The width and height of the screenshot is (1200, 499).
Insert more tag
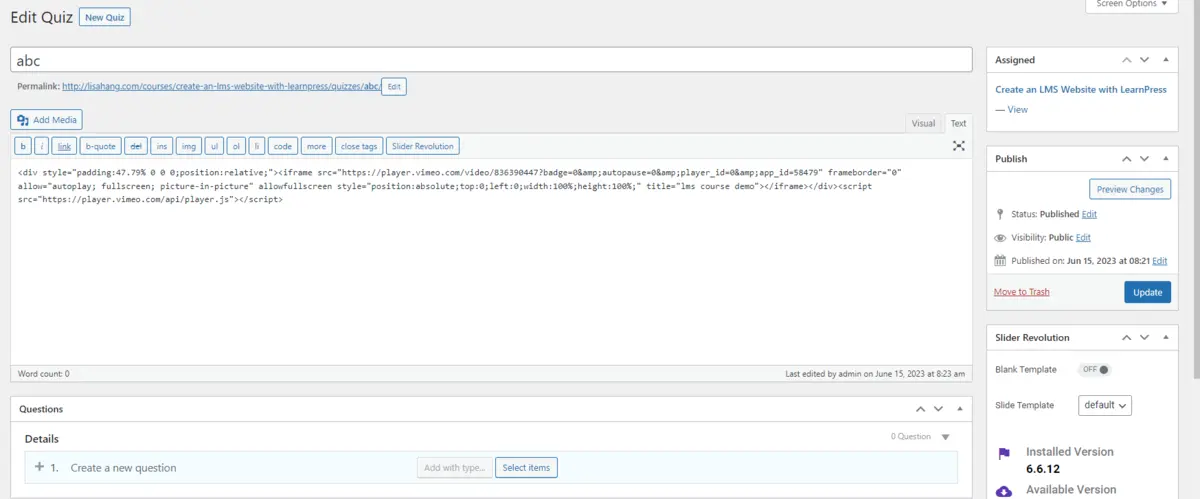coord(316,146)
